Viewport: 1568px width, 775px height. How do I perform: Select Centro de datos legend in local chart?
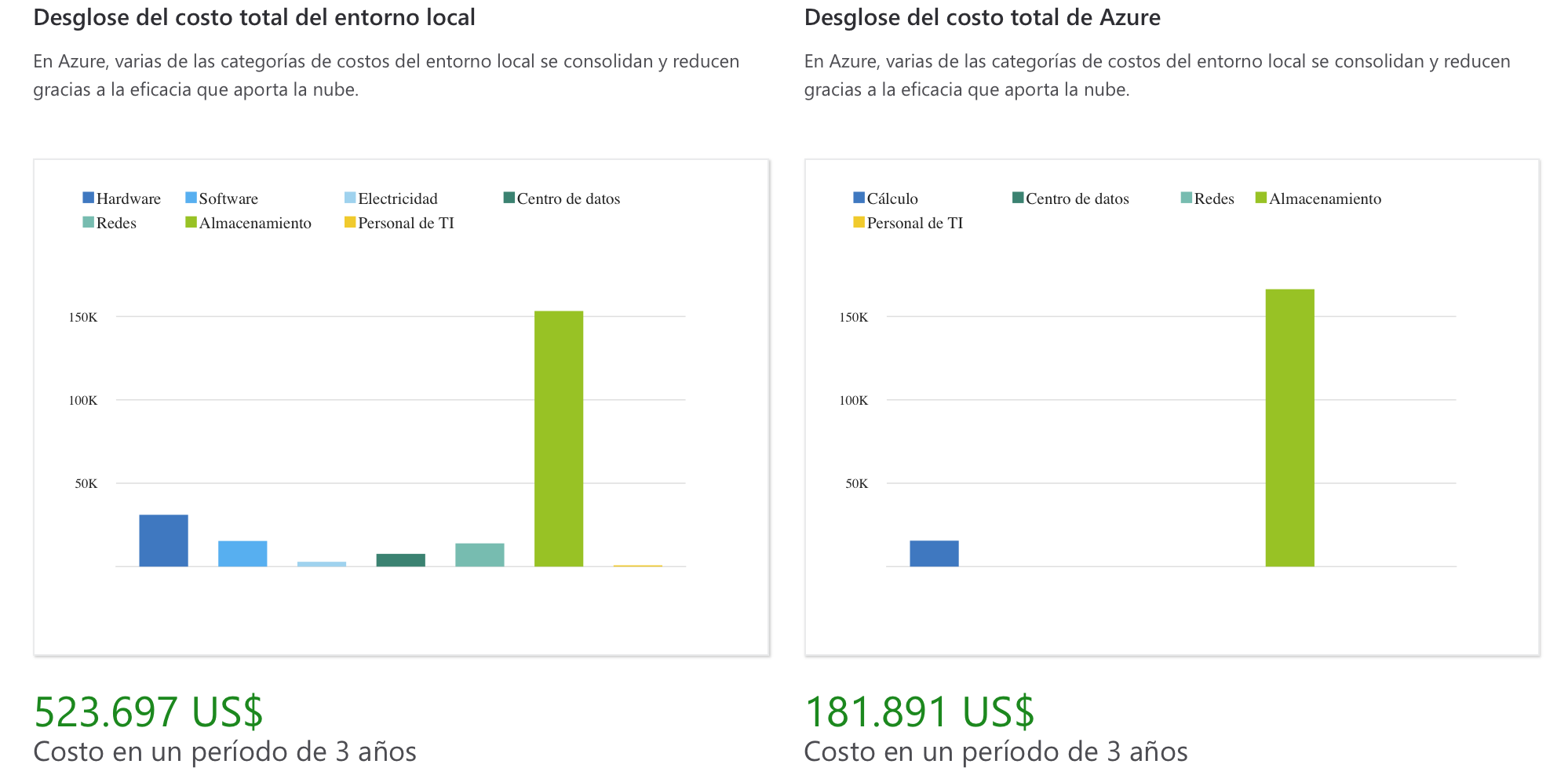pos(562,198)
